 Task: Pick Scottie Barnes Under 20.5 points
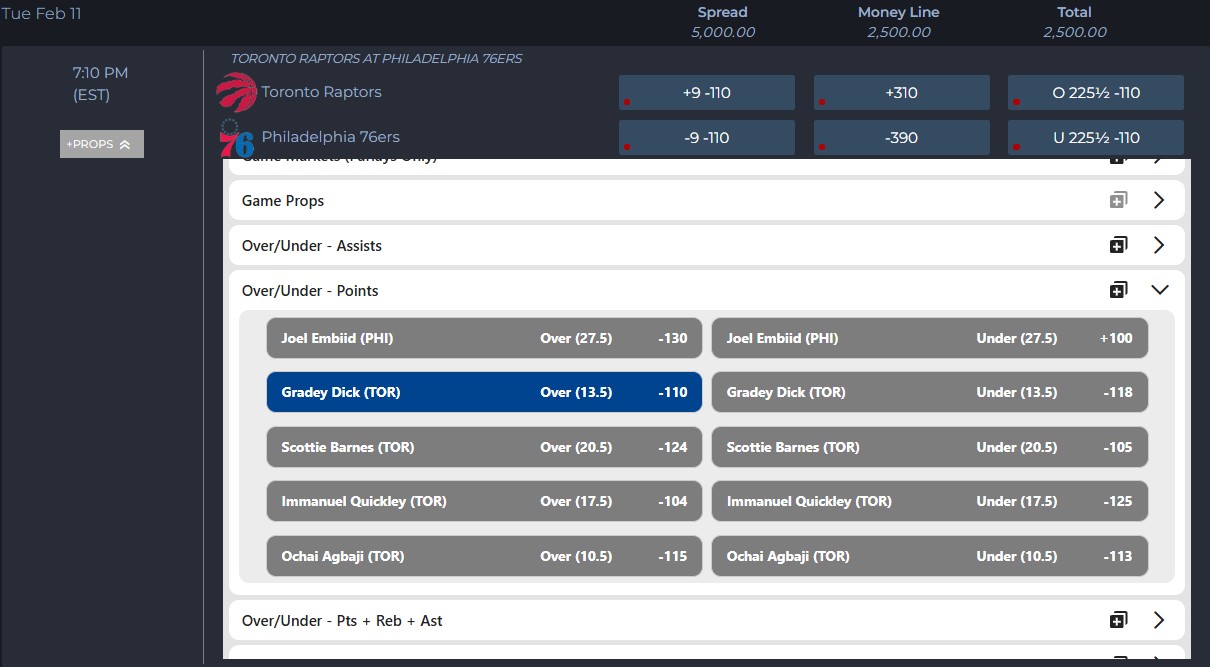point(930,447)
